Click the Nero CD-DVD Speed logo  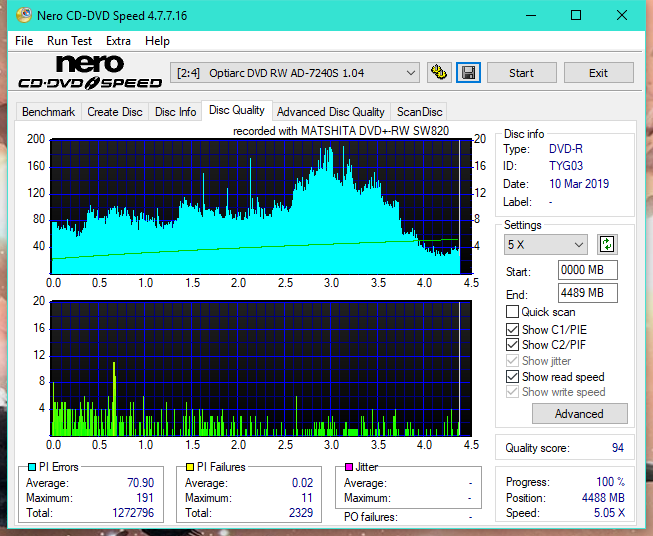(x=90, y=72)
